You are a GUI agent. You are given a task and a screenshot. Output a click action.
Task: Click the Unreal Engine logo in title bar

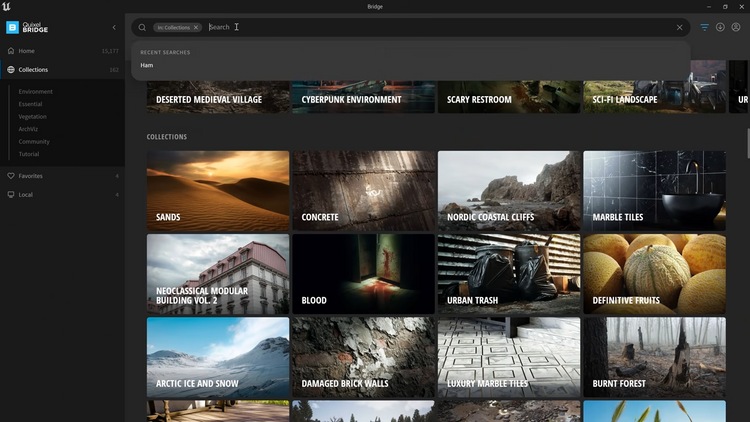pyautogui.click(x=6, y=6)
